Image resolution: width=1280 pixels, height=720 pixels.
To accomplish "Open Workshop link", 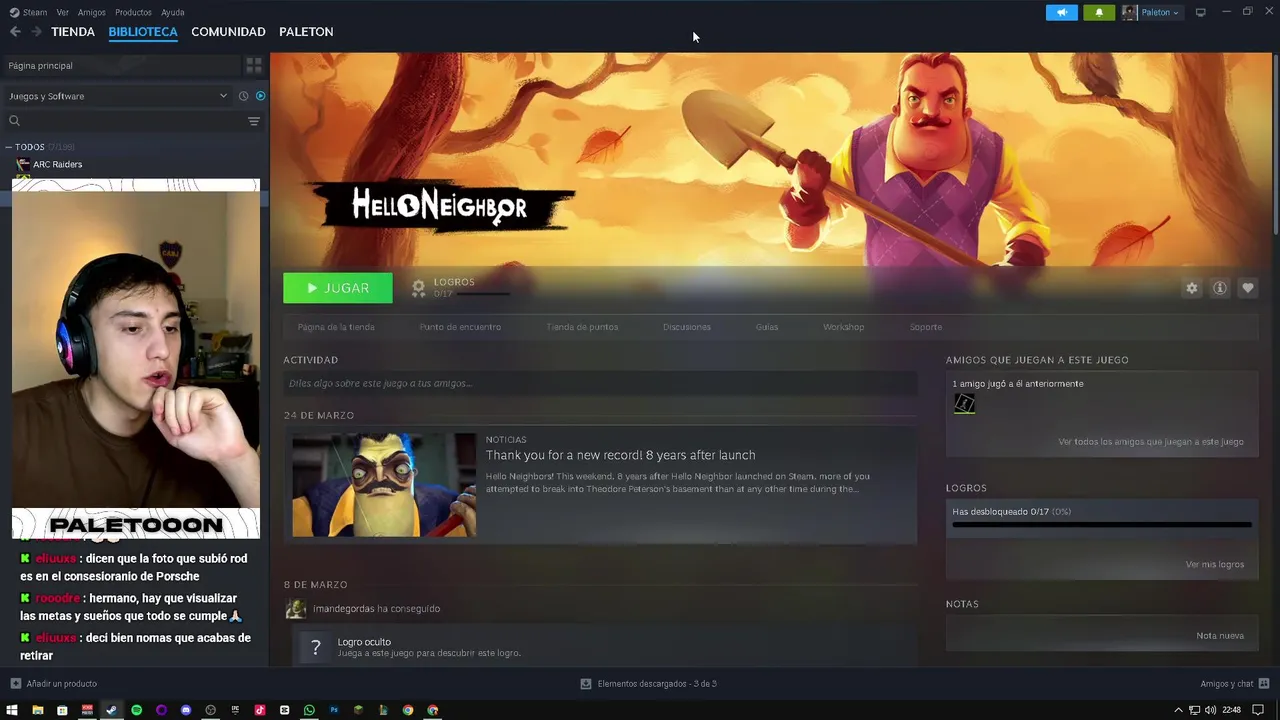I will [x=843, y=327].
